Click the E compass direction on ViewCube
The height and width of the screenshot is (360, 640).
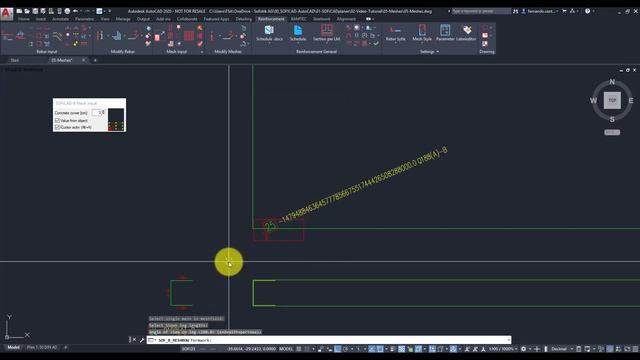(x=631, y=100)
